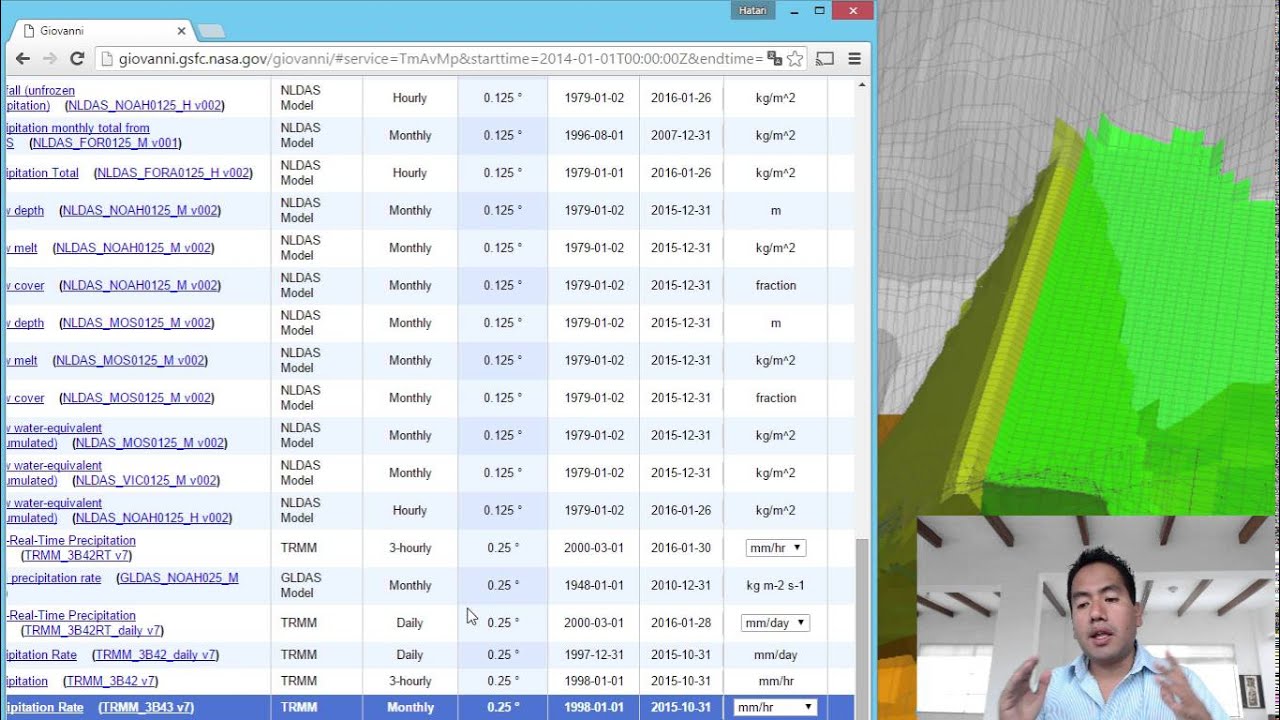1280x720 pixels.
Task: Open NLDAS_MOS0125_M v002 link in fraction cover row
Action: [x=136, y=398]
